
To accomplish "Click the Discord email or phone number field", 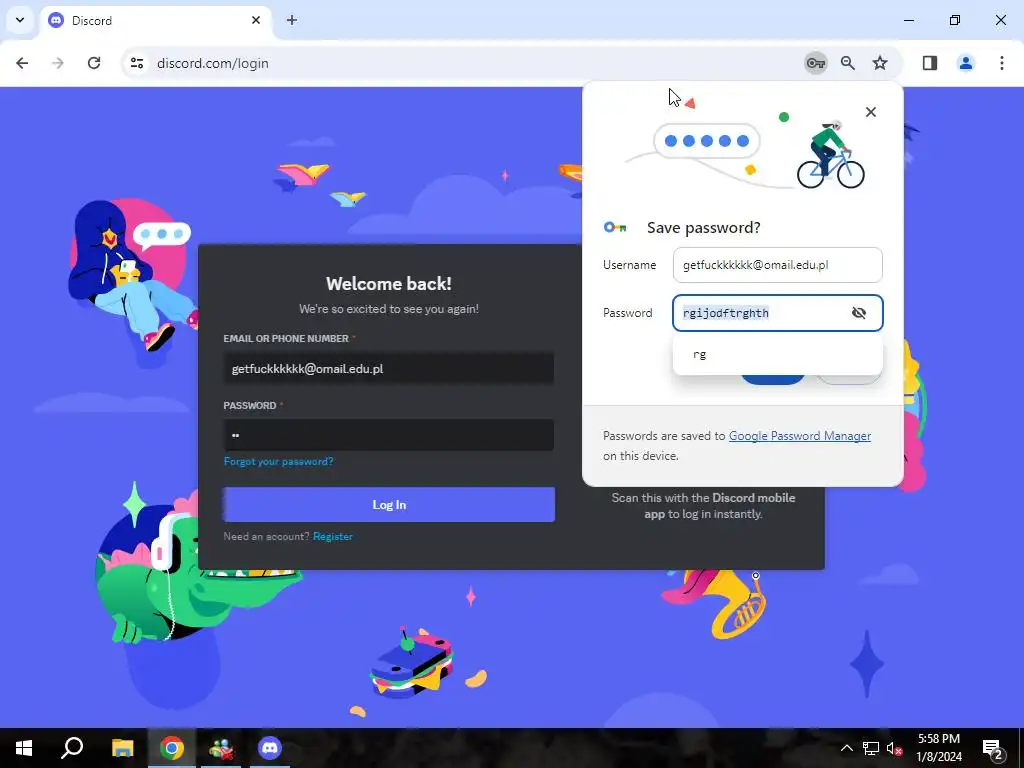I will point(389,368).
